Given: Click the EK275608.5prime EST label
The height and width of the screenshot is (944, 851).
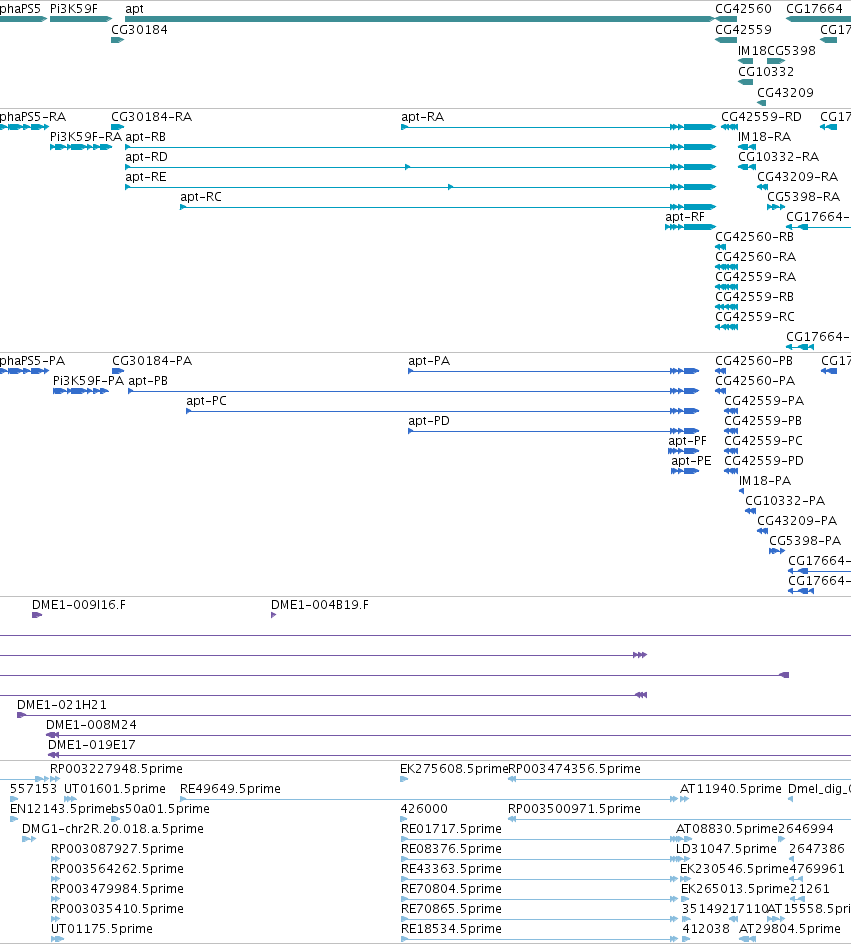Looking at the screenshot, I should click(x=454, y=769).
